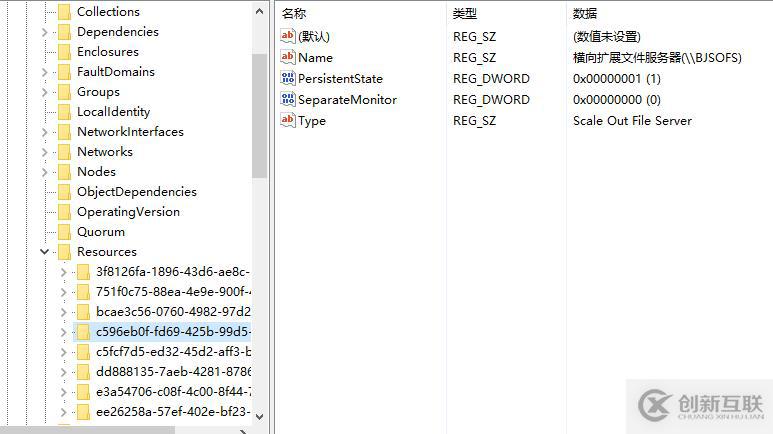Collapse the Resources tree node
The image size is (773, 434).
45,251
